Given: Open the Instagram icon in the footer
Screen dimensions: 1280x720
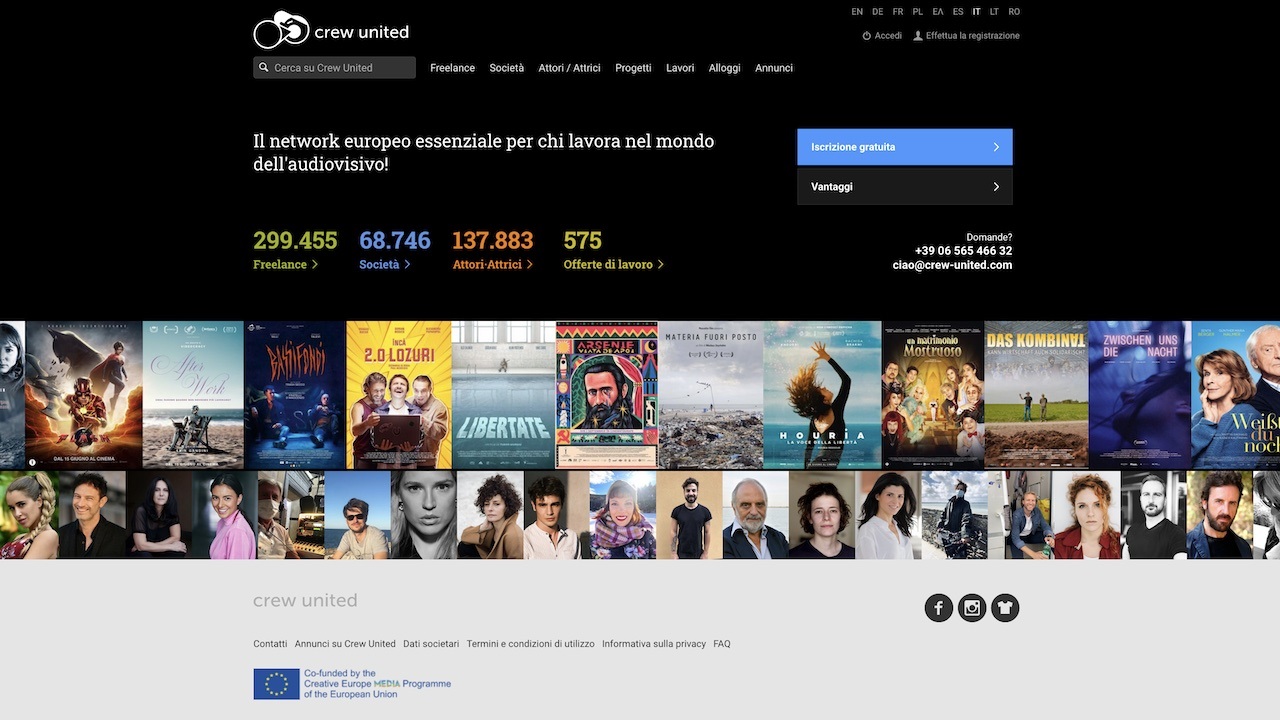Looking at the screenshot, I should tap(971, 607).
